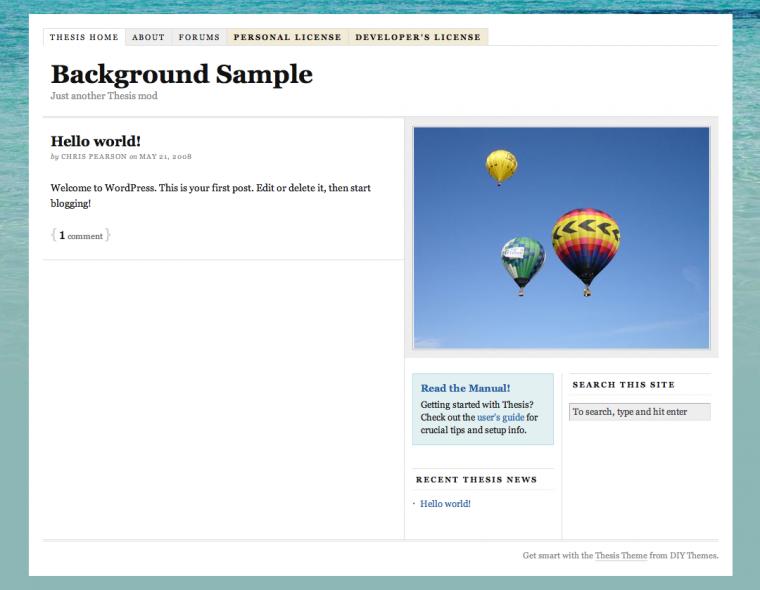Click the large striped hot air balloon
This screenshot has height=590, width=760.
pos(586,247)
